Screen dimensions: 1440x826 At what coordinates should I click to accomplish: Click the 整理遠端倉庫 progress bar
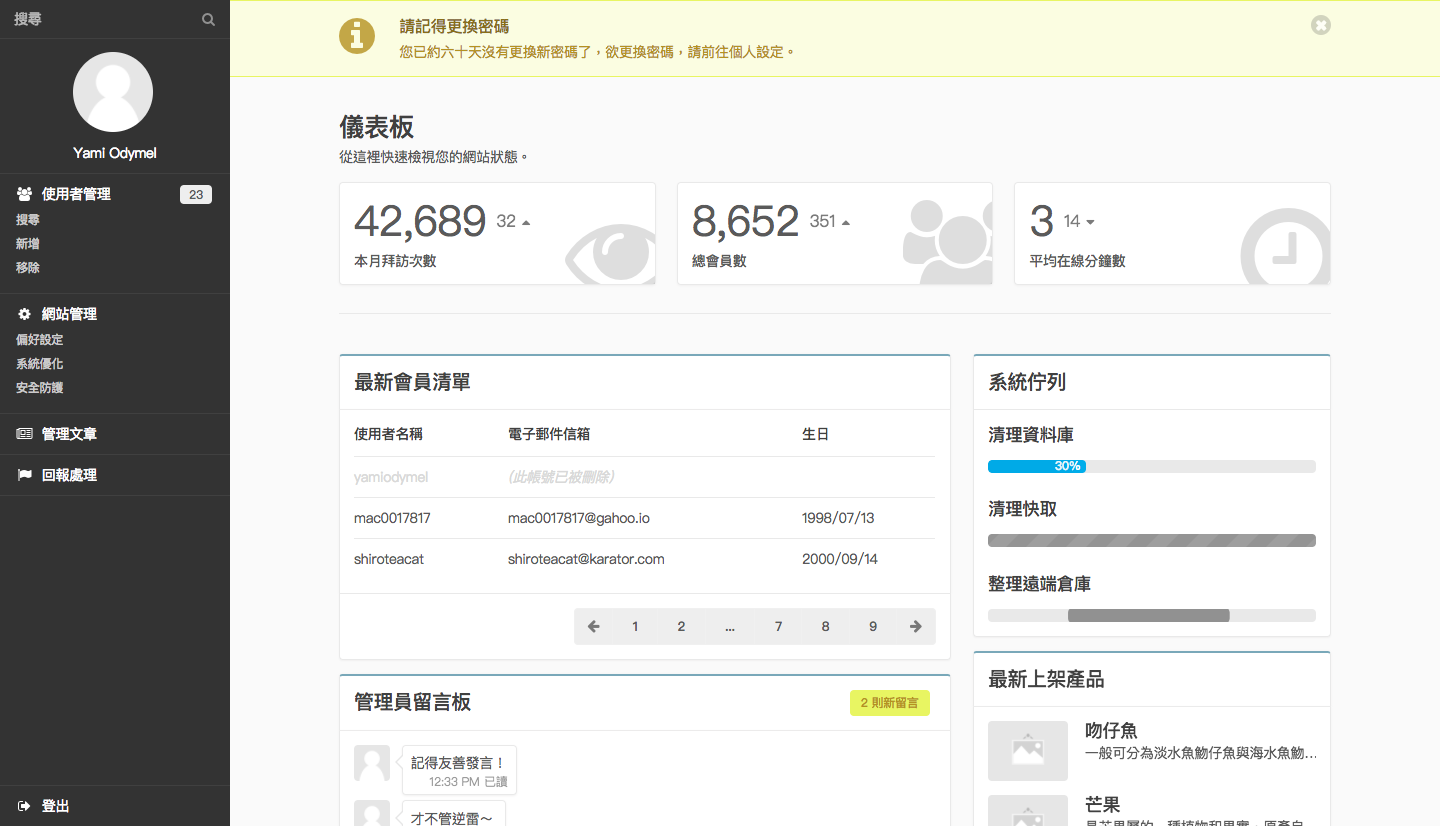1152,615
